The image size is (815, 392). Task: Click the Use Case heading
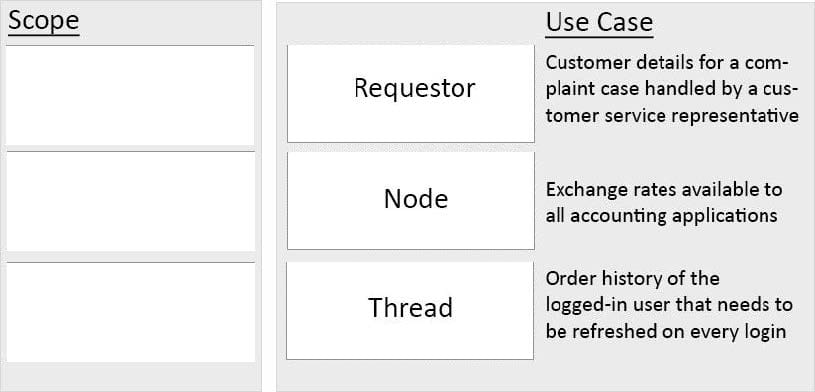599,23
